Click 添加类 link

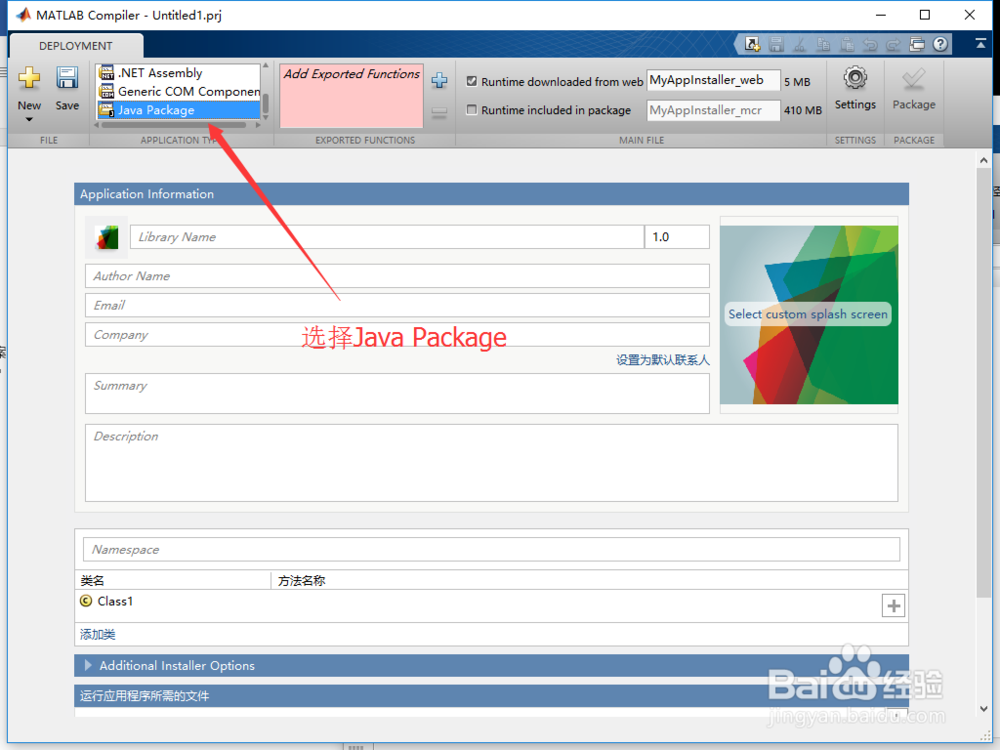[98, 635]
